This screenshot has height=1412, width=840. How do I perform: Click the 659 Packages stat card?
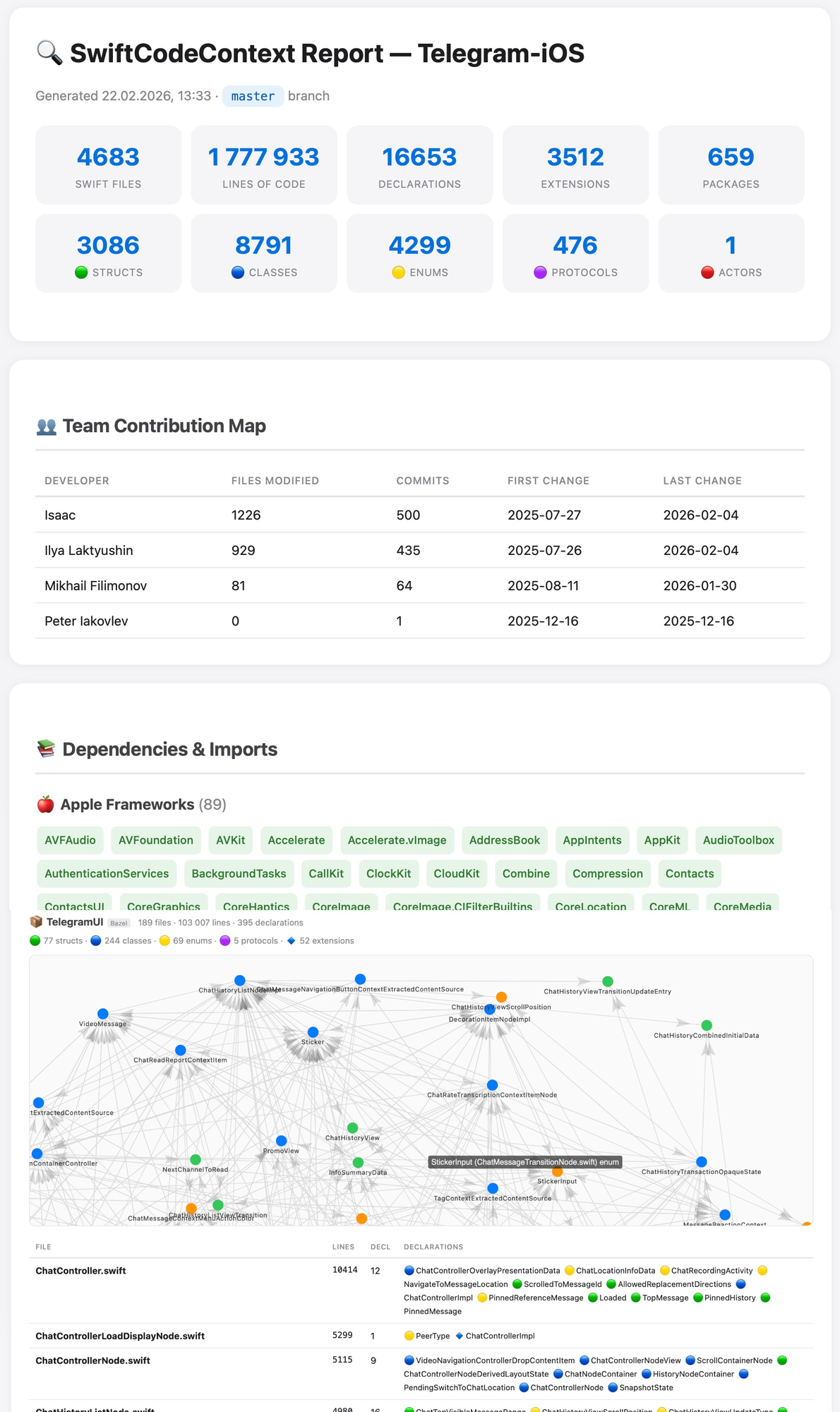click(x=731, y=165)
